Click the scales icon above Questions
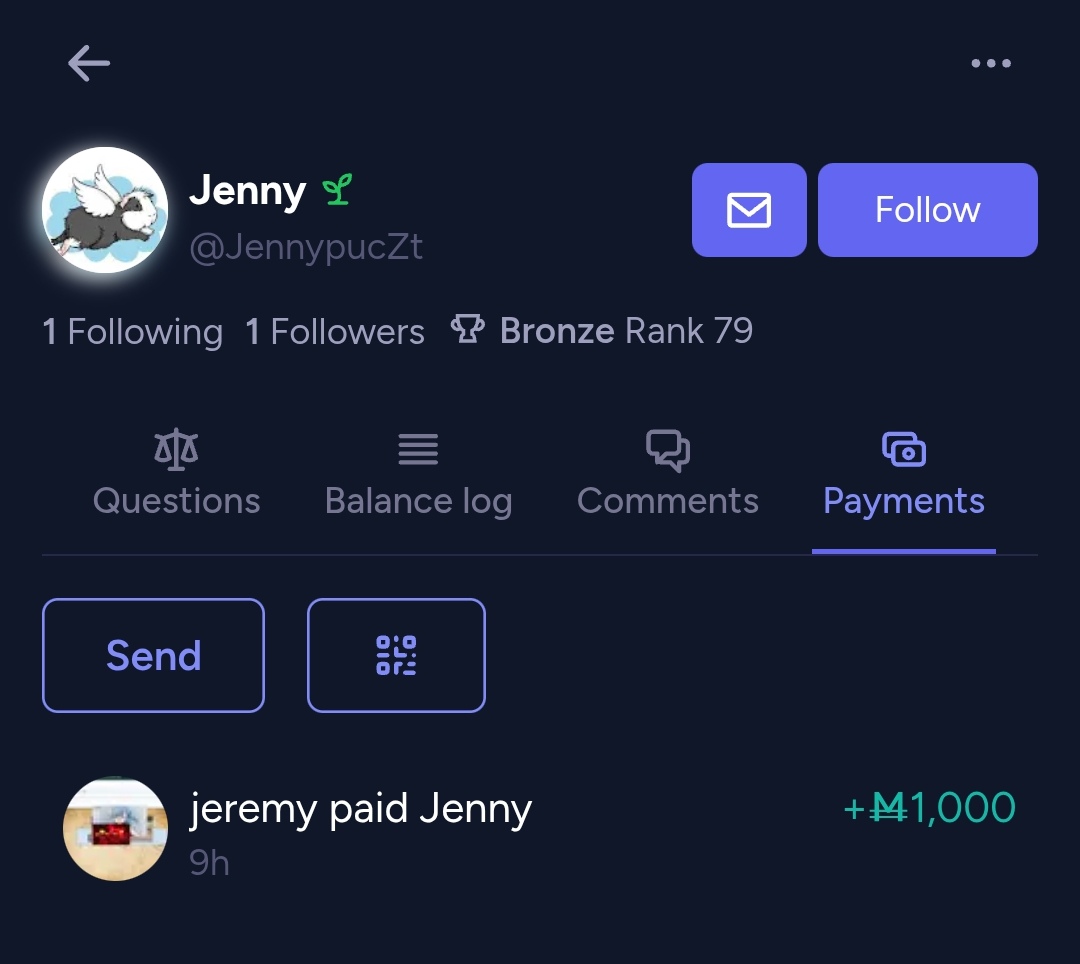Screen dimensions: 1080x964 coord(176,449)
